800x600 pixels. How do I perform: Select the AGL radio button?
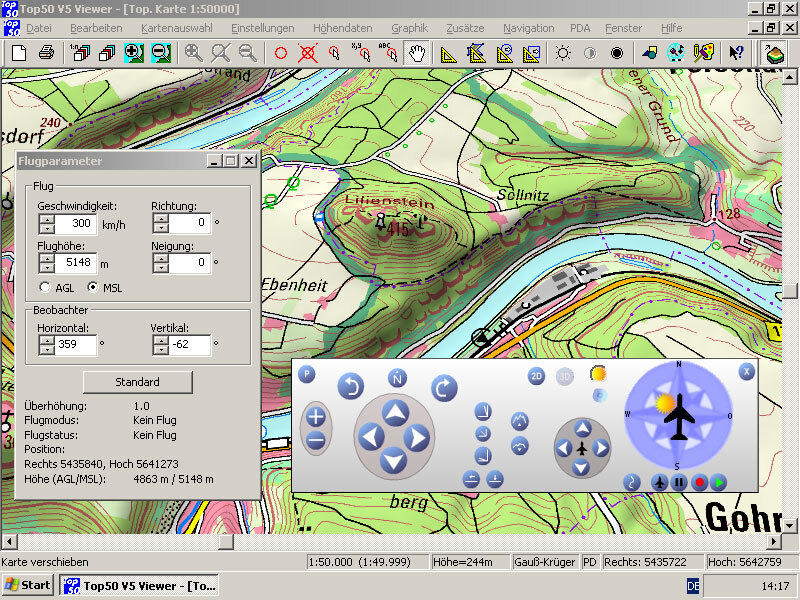[x=45, y=287]
